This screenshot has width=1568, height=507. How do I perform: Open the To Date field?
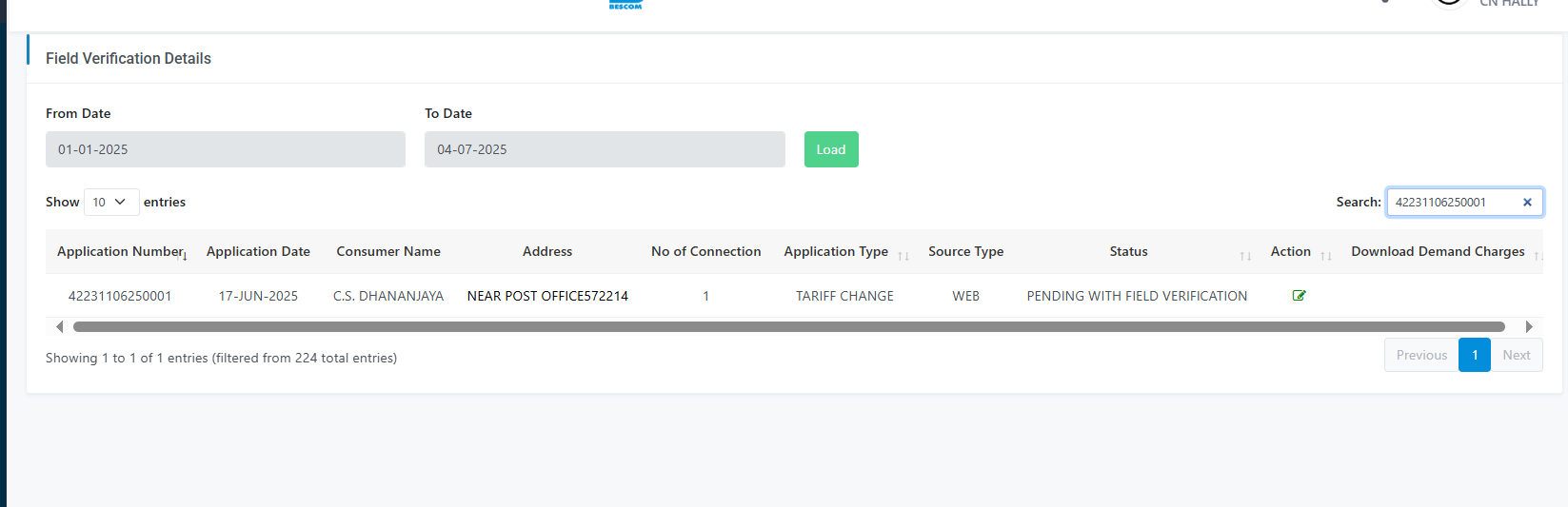point(605,149)
